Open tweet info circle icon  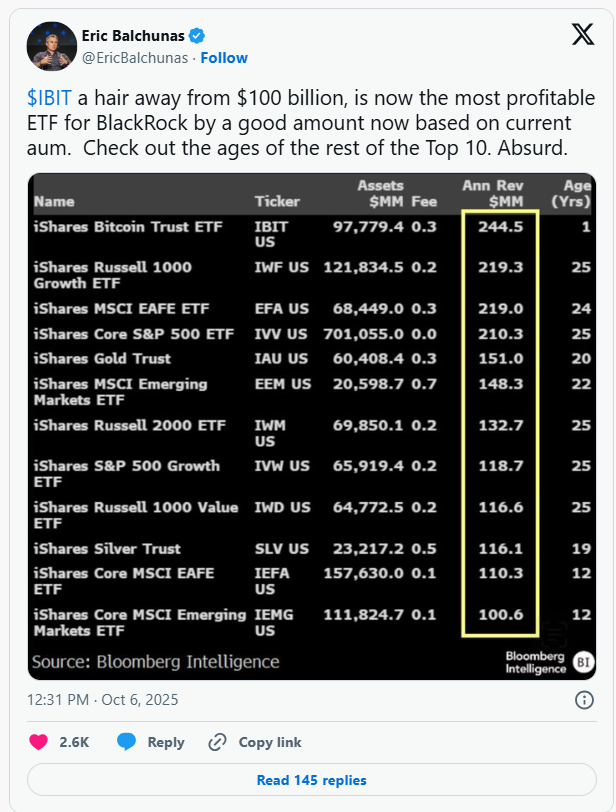click(585, 700)
